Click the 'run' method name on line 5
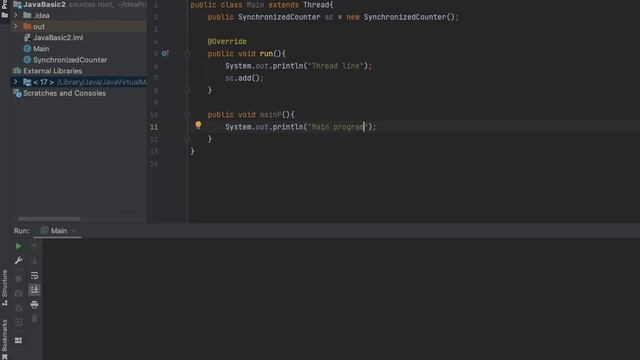Screen dimensions: 640x360 pos(266,53)
